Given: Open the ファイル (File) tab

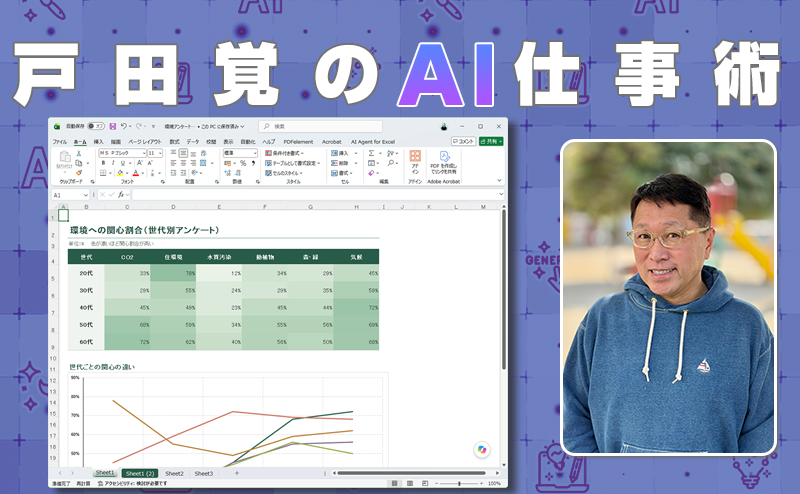Looking at the screenshot, I should [x=60, y=142].
